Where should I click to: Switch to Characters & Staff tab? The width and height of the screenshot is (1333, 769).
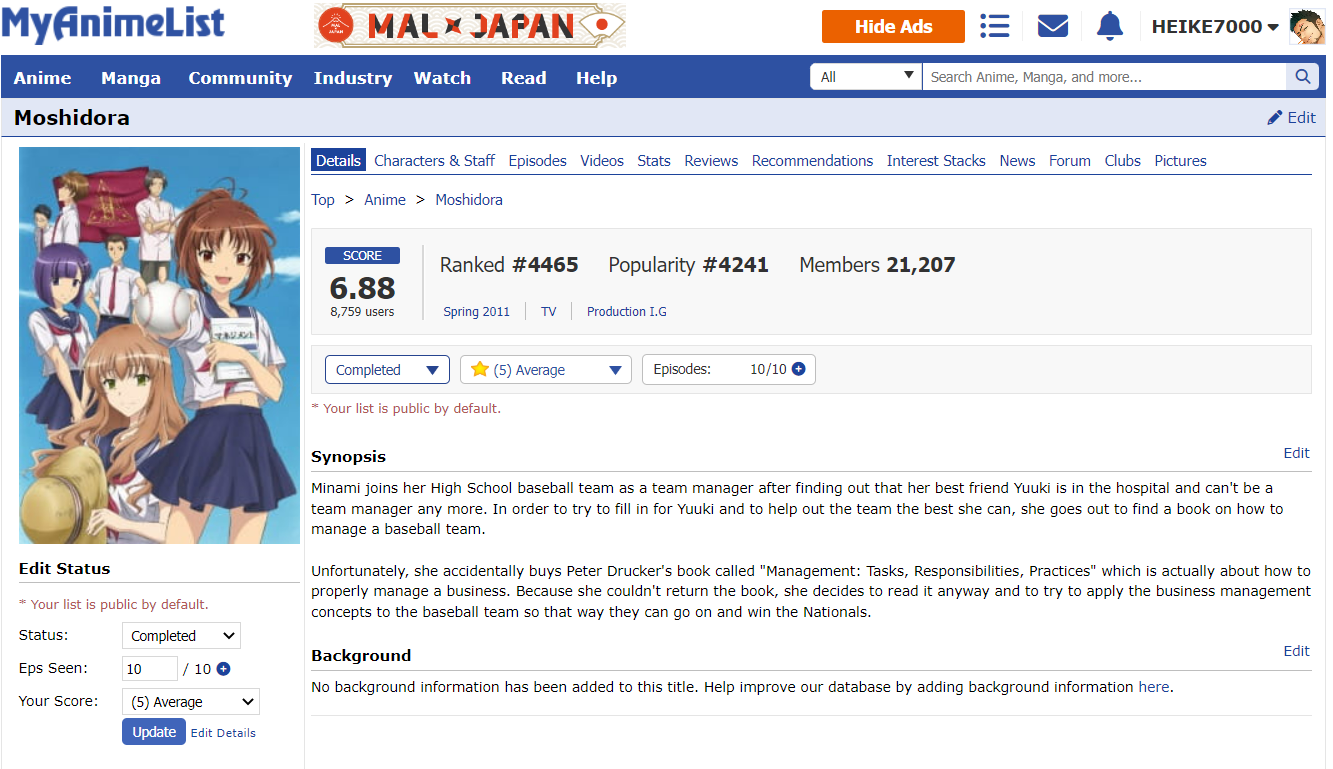click(x=435, y=161)
